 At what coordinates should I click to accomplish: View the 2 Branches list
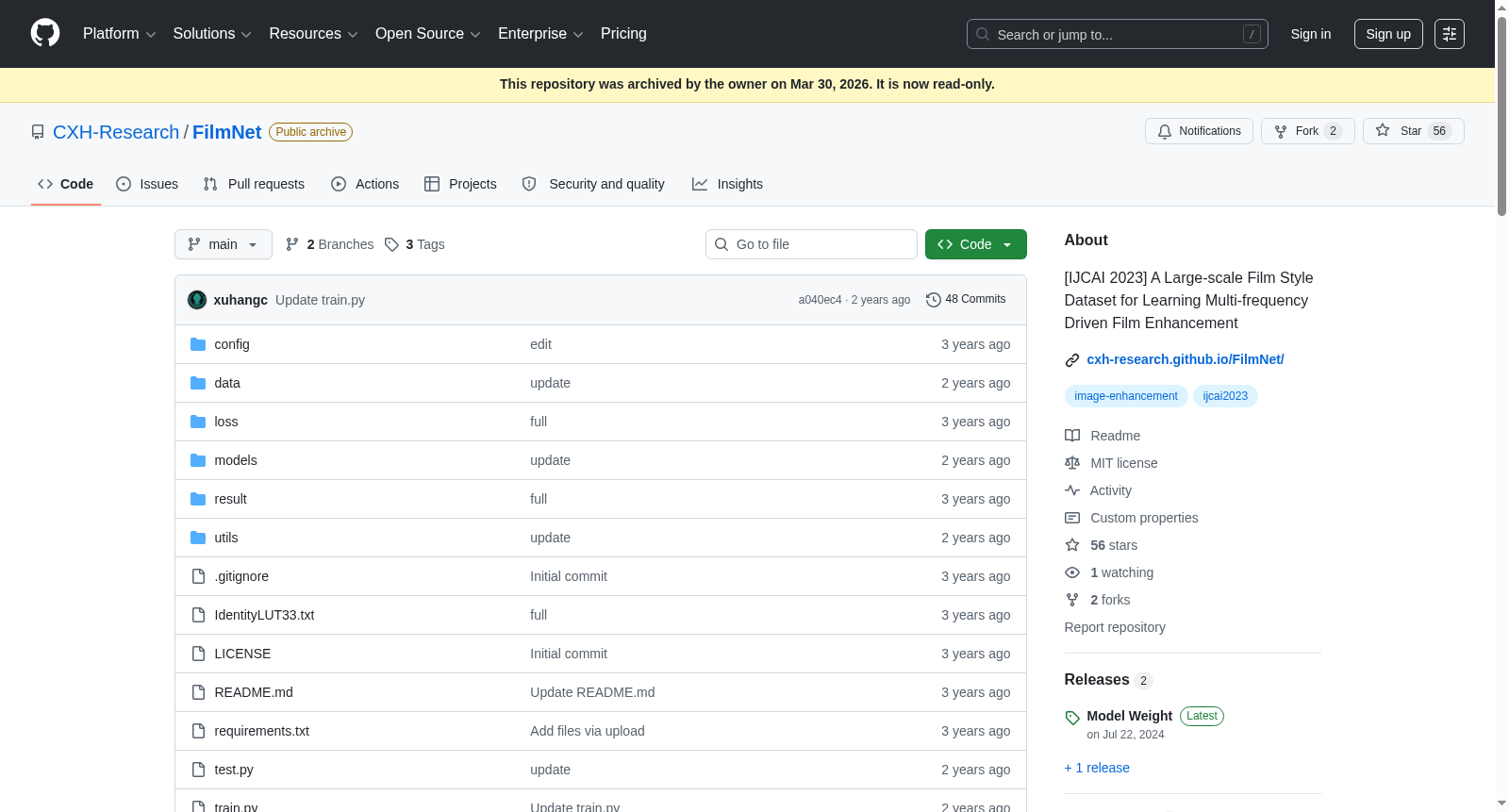(330, 244)
